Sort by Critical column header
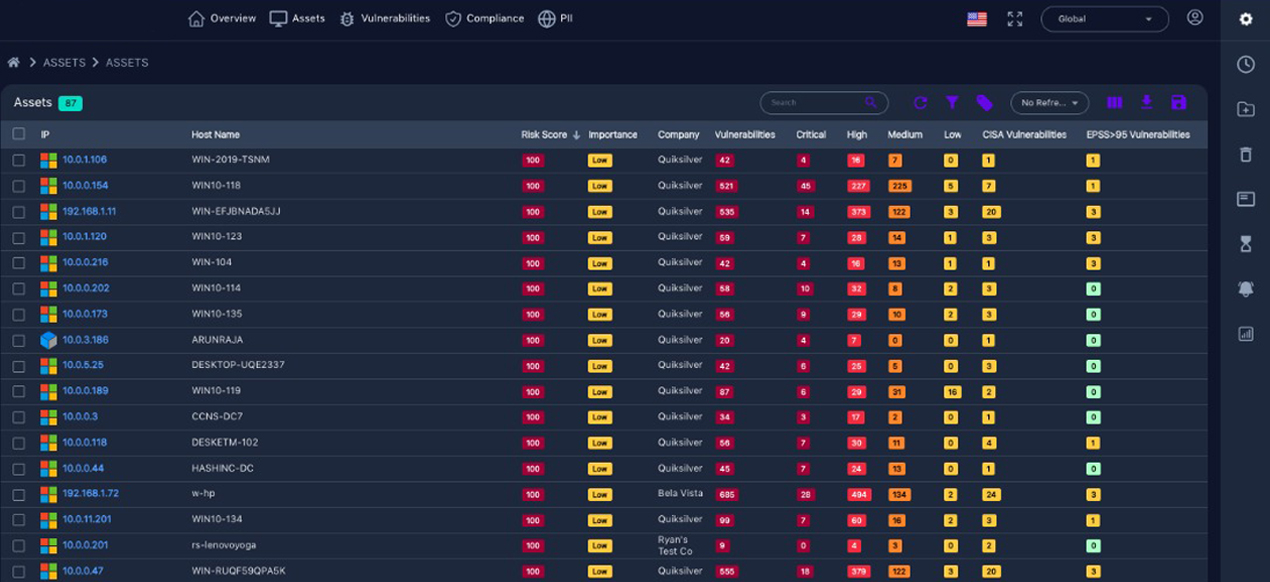Image resolution: width=1270 pixels, height=582 pixels. [x=811, y=135]
